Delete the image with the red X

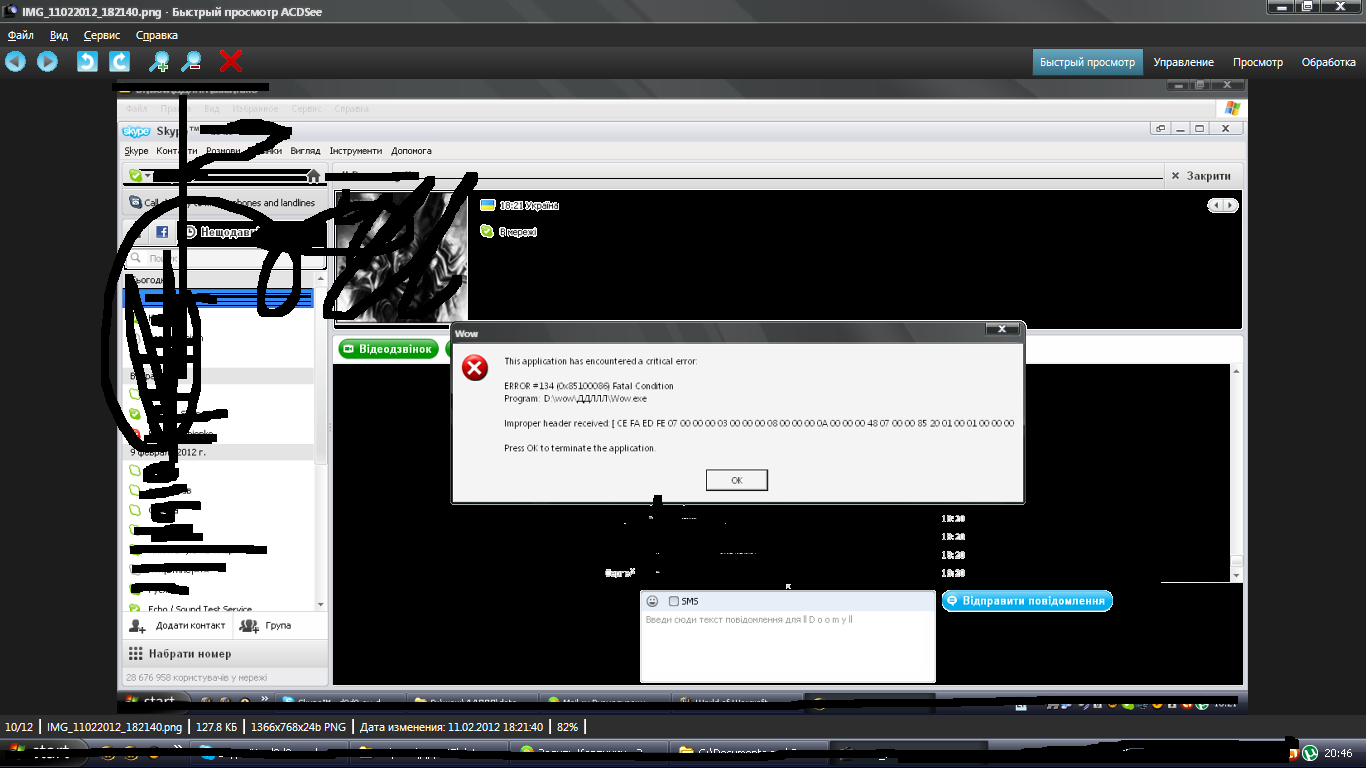(x=231, y=62)
